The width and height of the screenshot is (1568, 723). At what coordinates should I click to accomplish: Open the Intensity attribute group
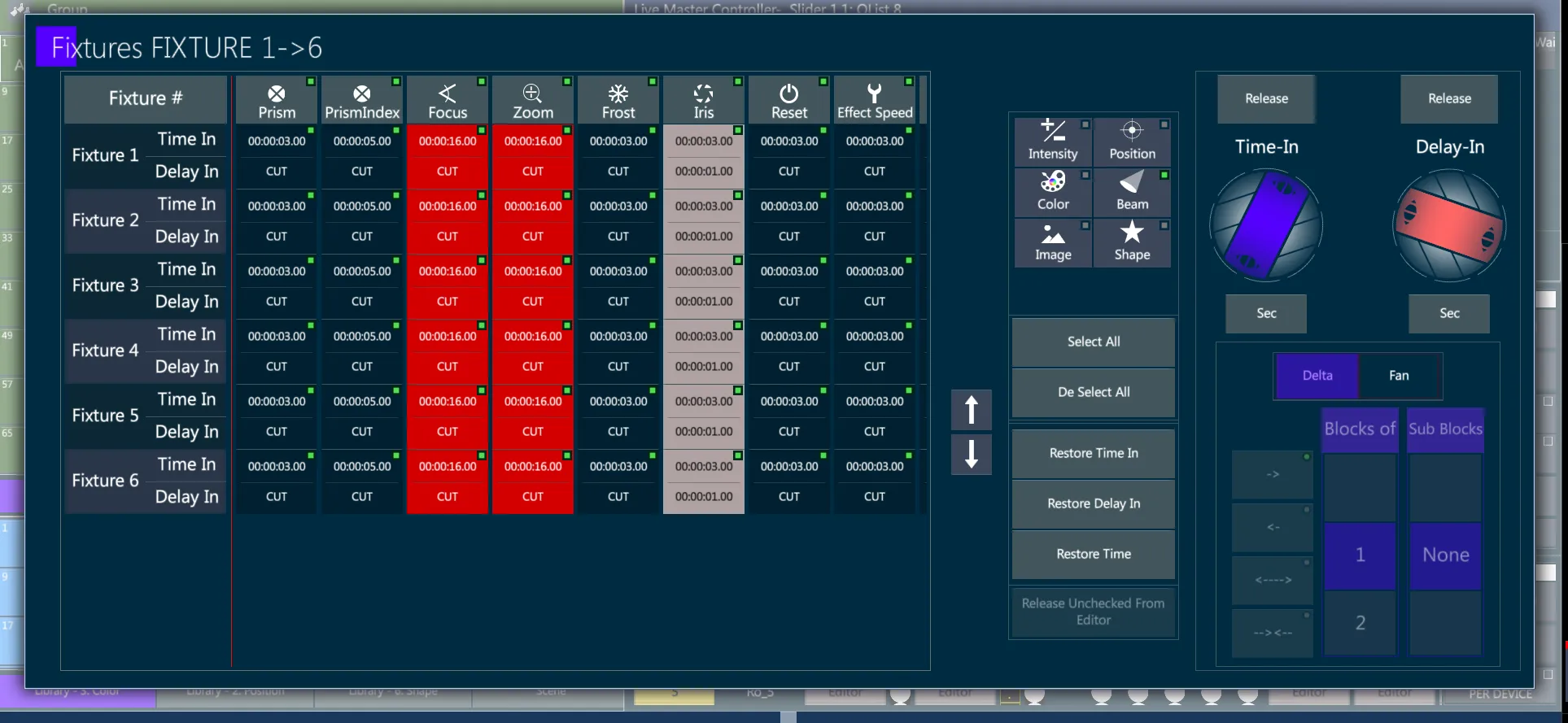click(1053, 142)
